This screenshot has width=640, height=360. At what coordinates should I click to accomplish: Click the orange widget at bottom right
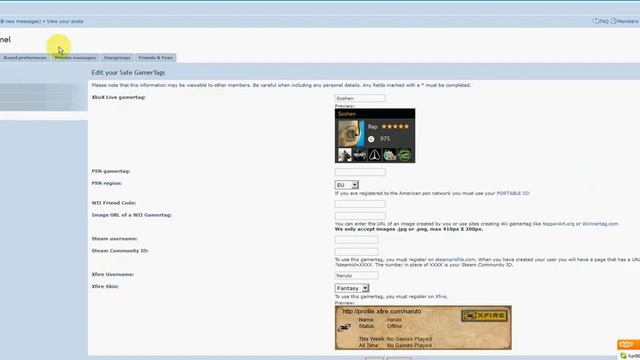(629, 344)
